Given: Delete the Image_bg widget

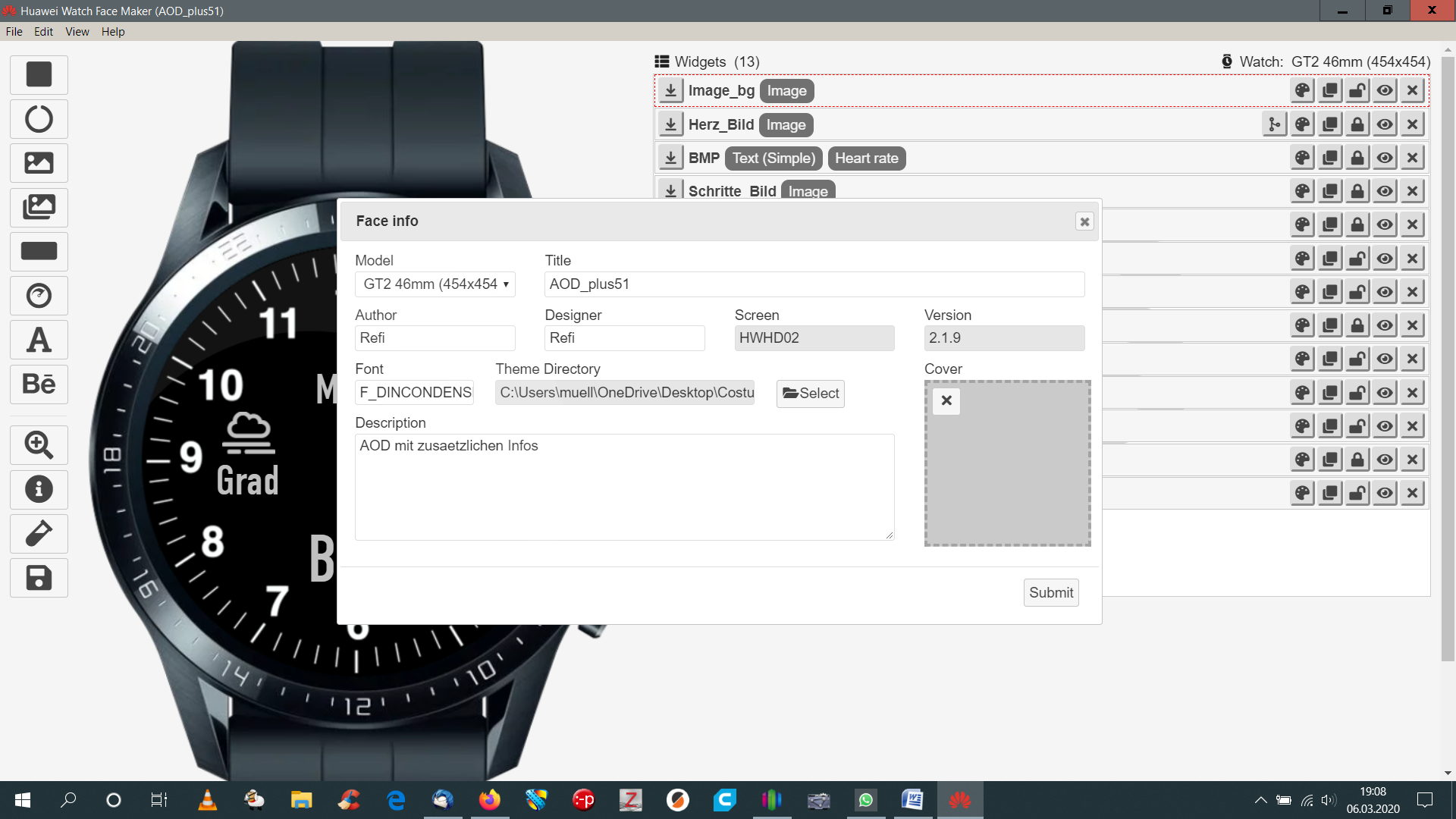Looking at the screenshot, I should 1412,91.
